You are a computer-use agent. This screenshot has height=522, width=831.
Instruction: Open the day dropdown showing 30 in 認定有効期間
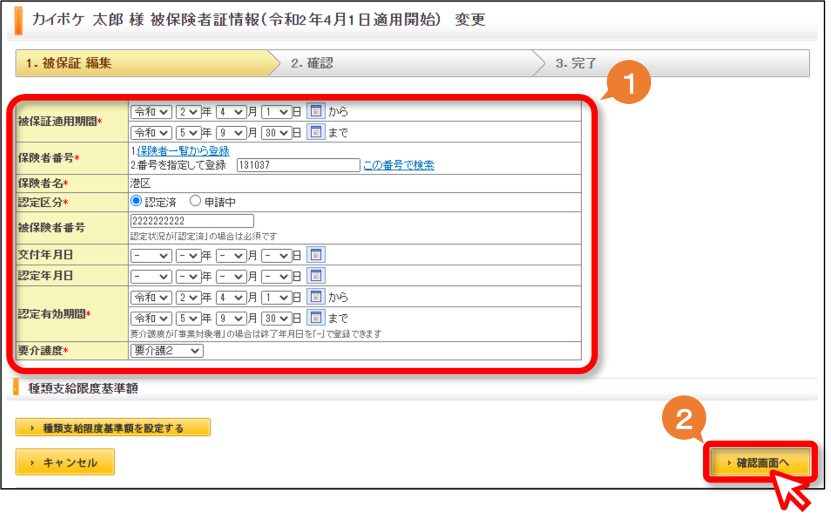pos(277,318)
